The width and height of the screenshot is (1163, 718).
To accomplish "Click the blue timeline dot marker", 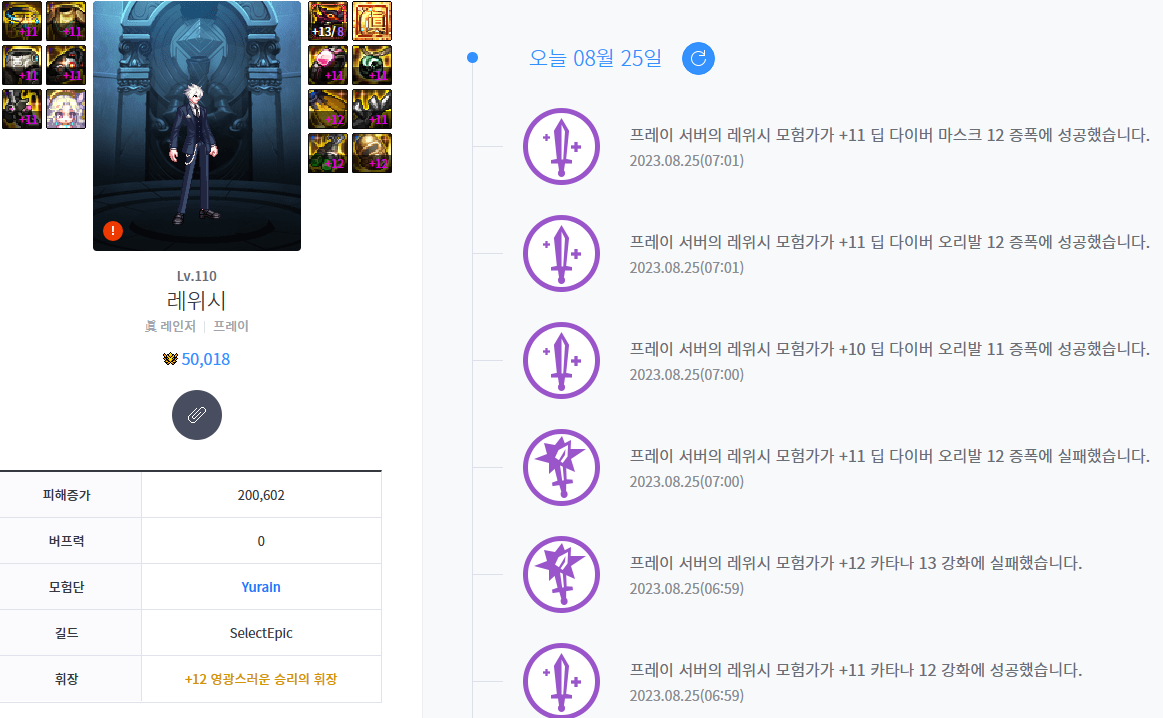I will 472,57.
